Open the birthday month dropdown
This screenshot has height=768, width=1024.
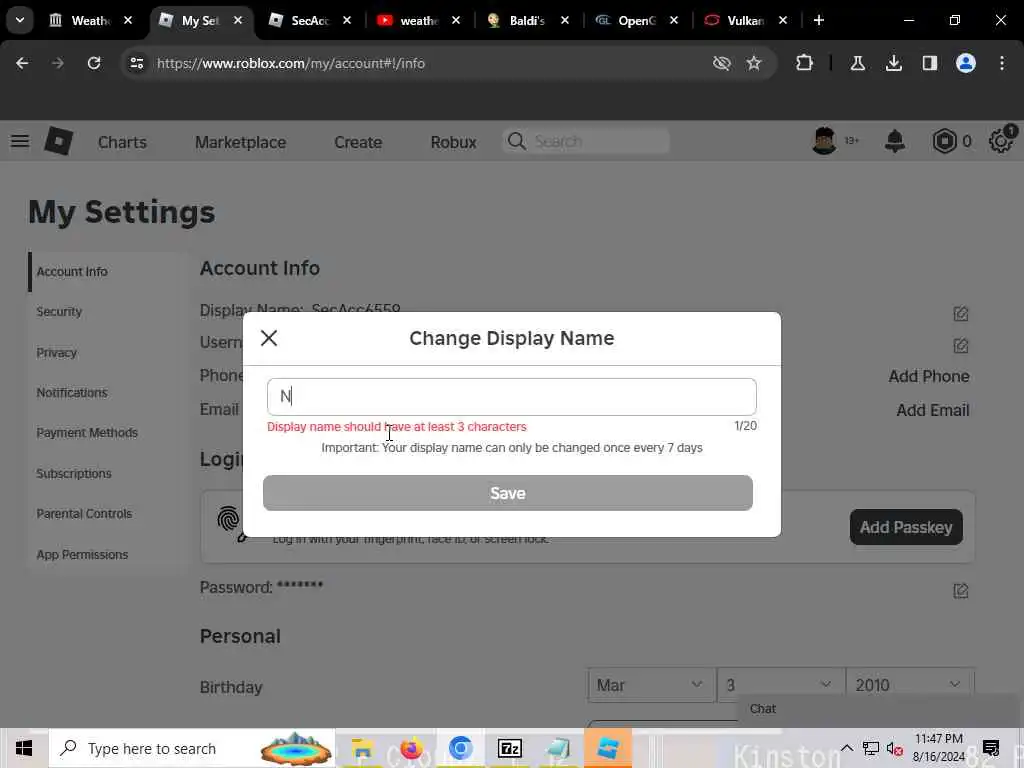tap(650, 685)
